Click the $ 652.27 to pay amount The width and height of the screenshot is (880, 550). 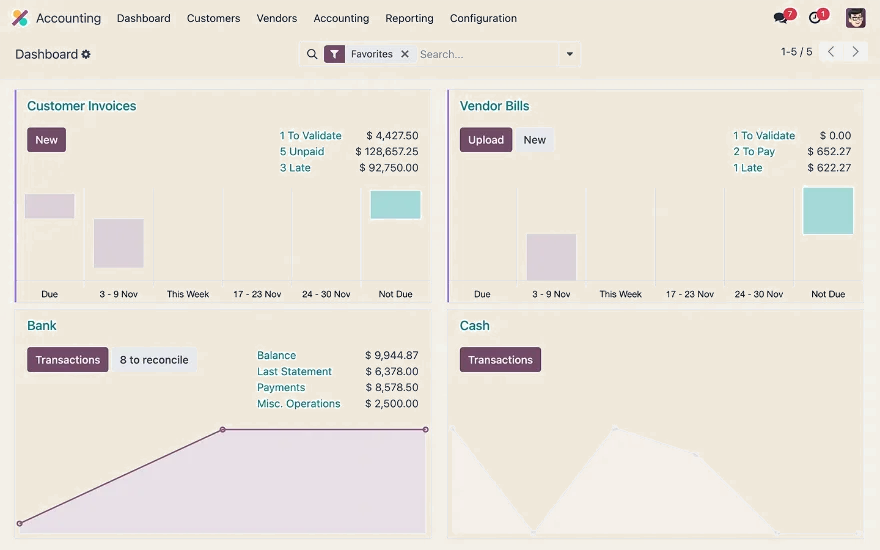pos(829,152)
